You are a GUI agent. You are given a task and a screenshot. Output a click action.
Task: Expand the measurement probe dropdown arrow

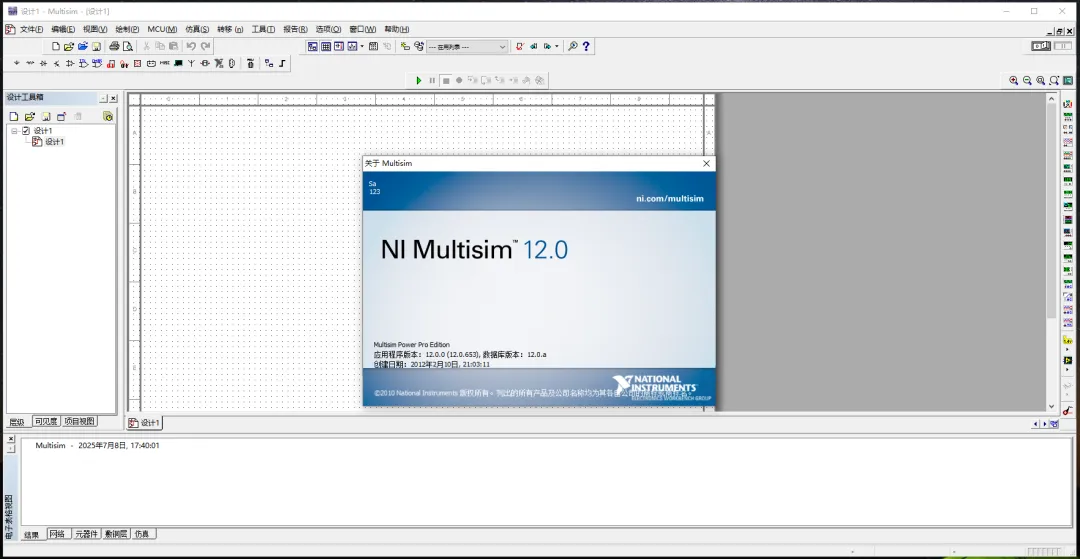coord(1067,349)
